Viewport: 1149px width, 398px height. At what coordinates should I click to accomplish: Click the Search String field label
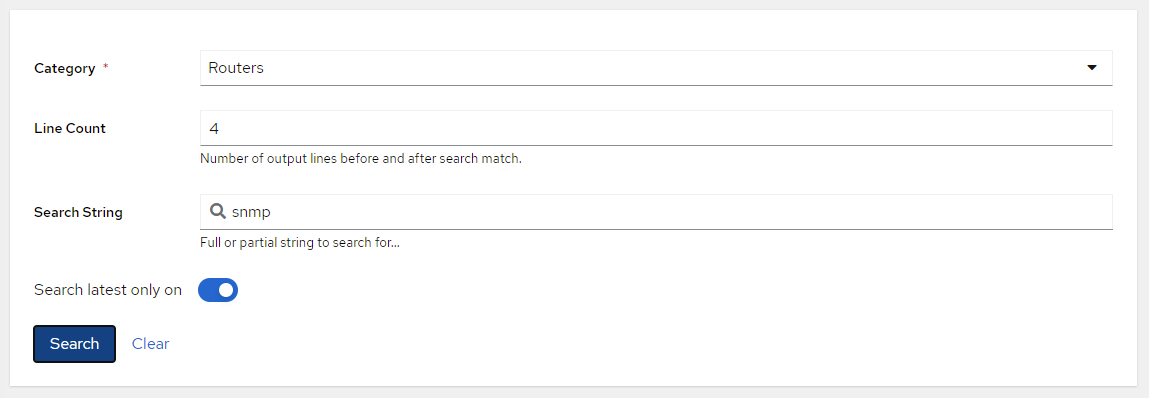pos(78,213)
